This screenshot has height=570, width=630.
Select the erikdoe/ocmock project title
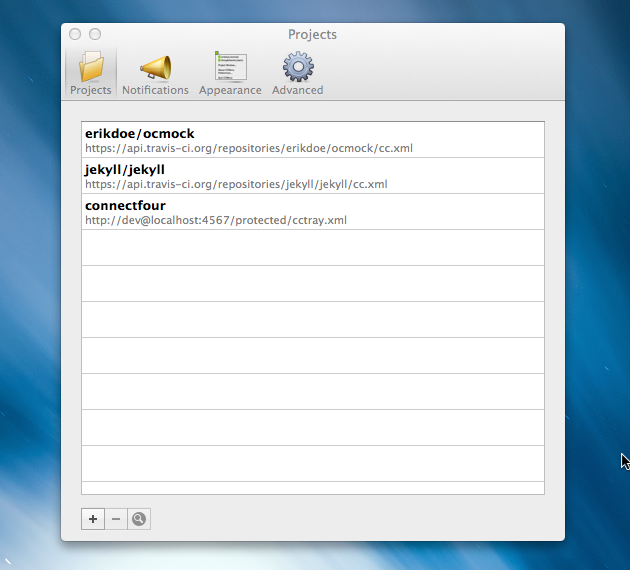pos(139,133)
